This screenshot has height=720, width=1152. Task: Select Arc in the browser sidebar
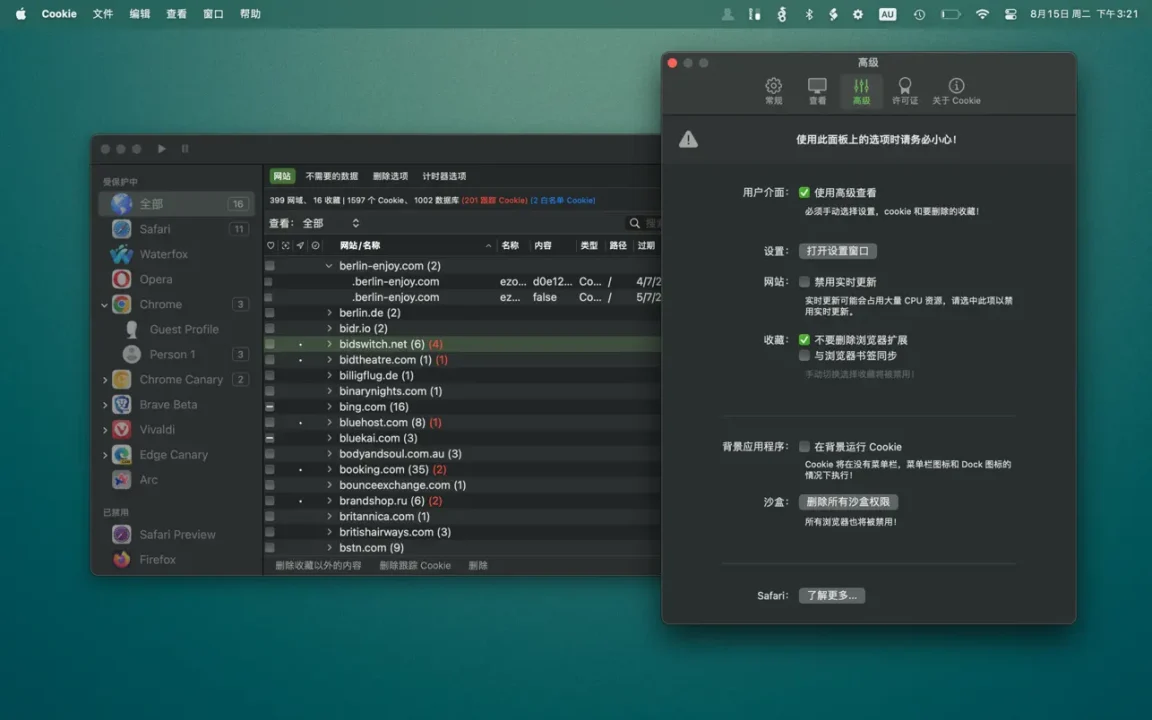pyautogui.click(x=176, y=480)
